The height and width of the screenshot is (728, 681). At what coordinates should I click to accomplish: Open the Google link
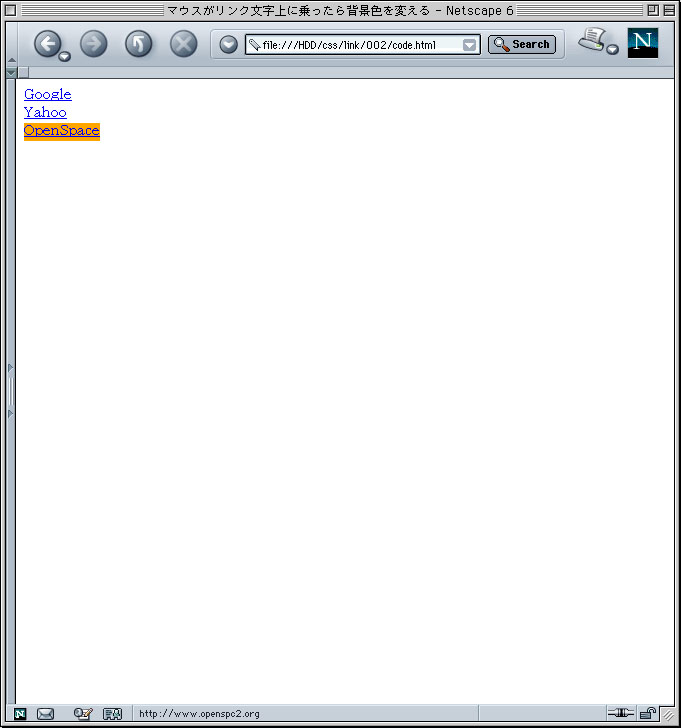(48, 94)
